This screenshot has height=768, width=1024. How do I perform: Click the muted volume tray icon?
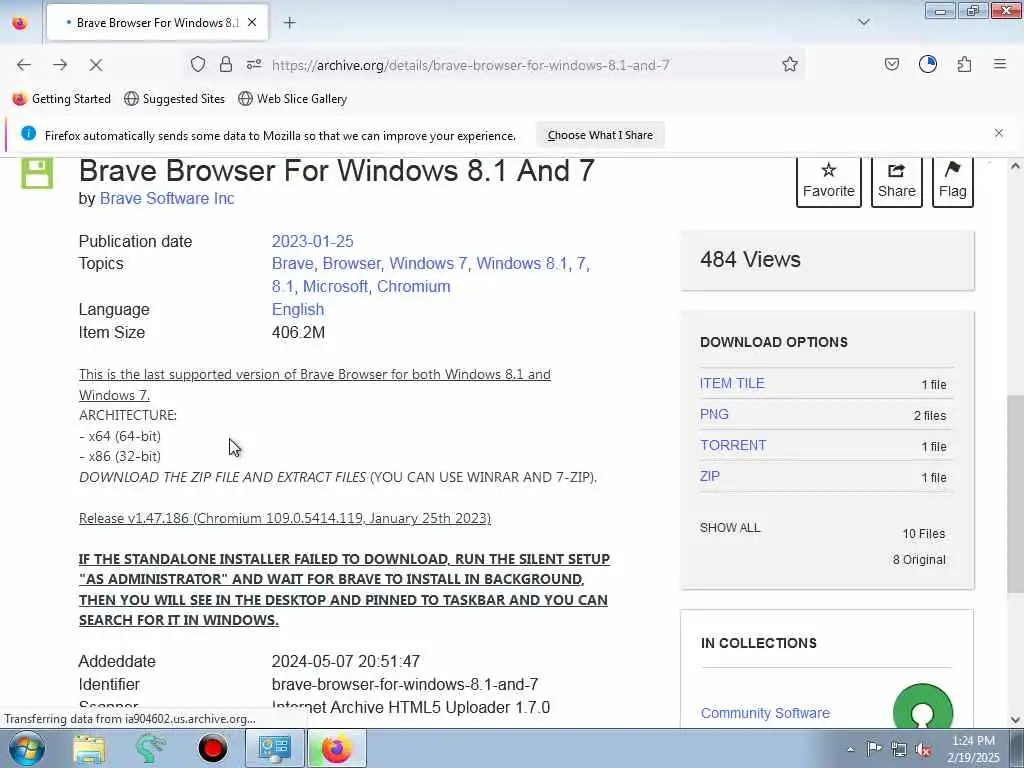point(923,749)
